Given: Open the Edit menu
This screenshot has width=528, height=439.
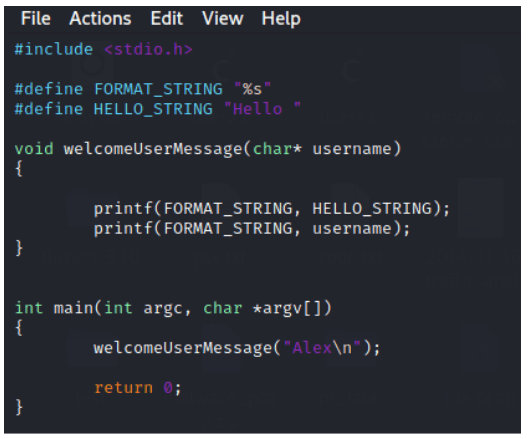Looking at the screenshot, I should (x=167, y=18).
